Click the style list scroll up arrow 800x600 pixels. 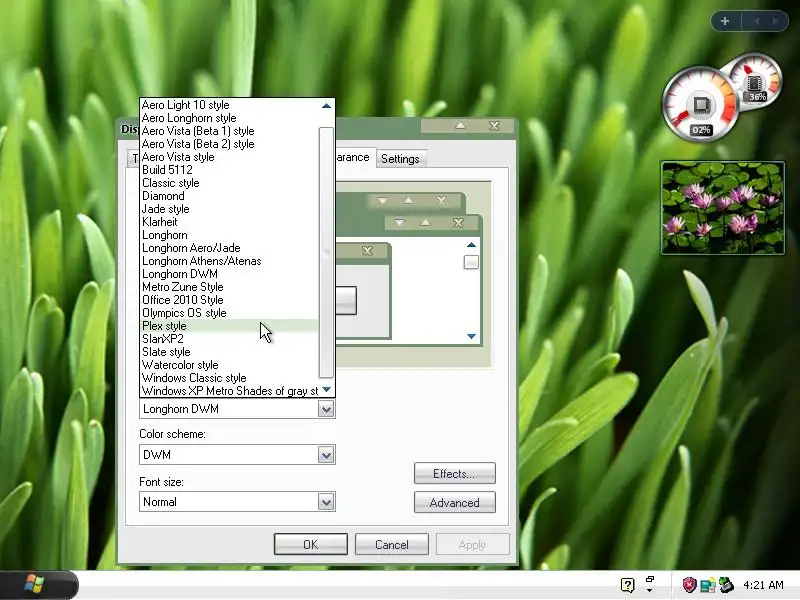[x=327, y=106]
